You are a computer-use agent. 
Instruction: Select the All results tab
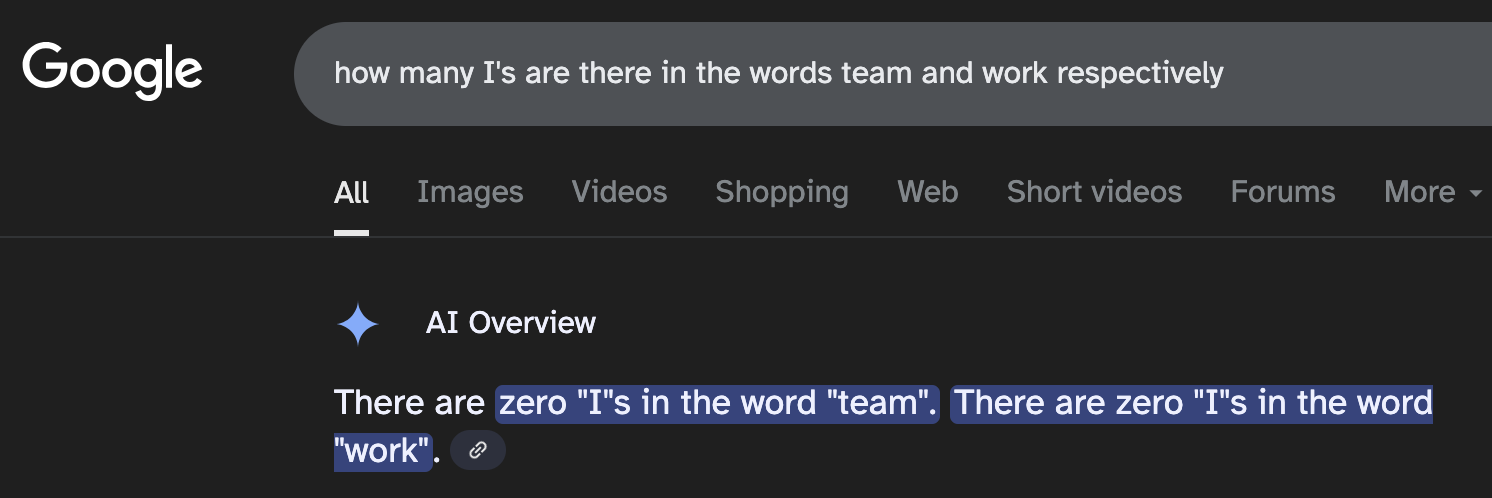tap(351, 191)
